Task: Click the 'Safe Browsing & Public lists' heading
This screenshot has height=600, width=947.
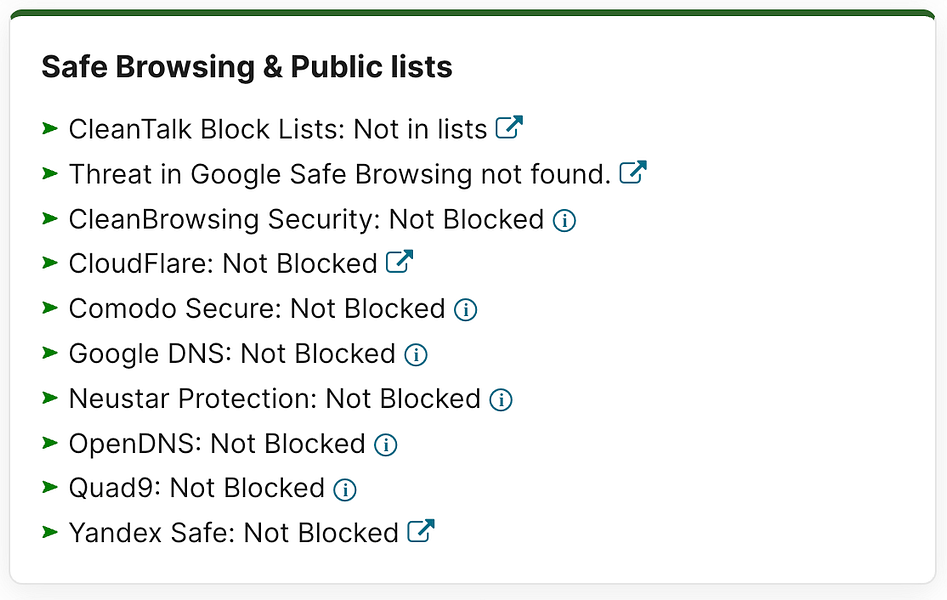Action: point(247,66)
